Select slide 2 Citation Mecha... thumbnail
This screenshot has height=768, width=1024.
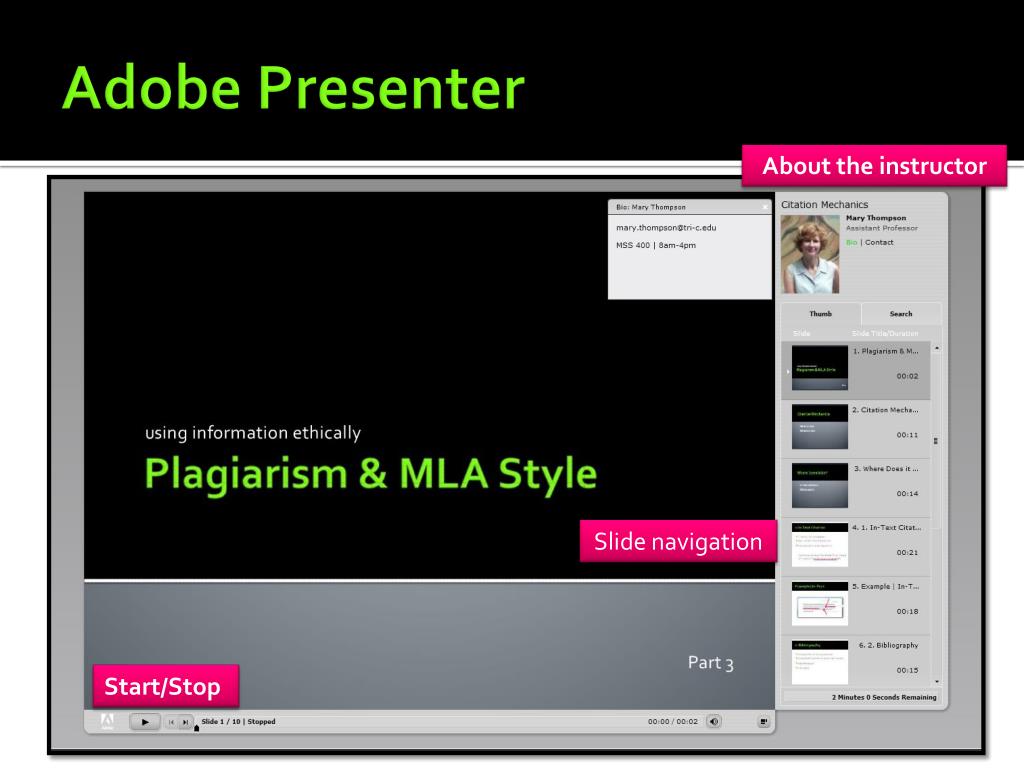tap(820, 427)
